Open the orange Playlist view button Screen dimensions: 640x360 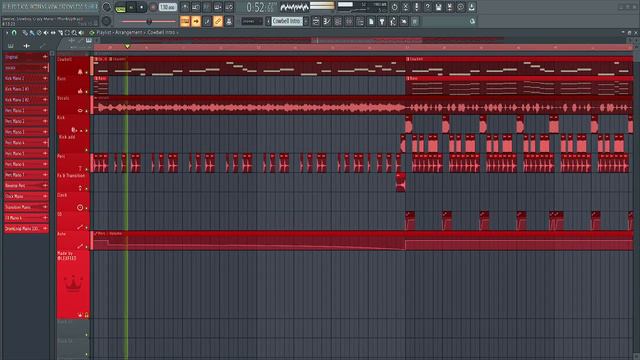[185, 21]
